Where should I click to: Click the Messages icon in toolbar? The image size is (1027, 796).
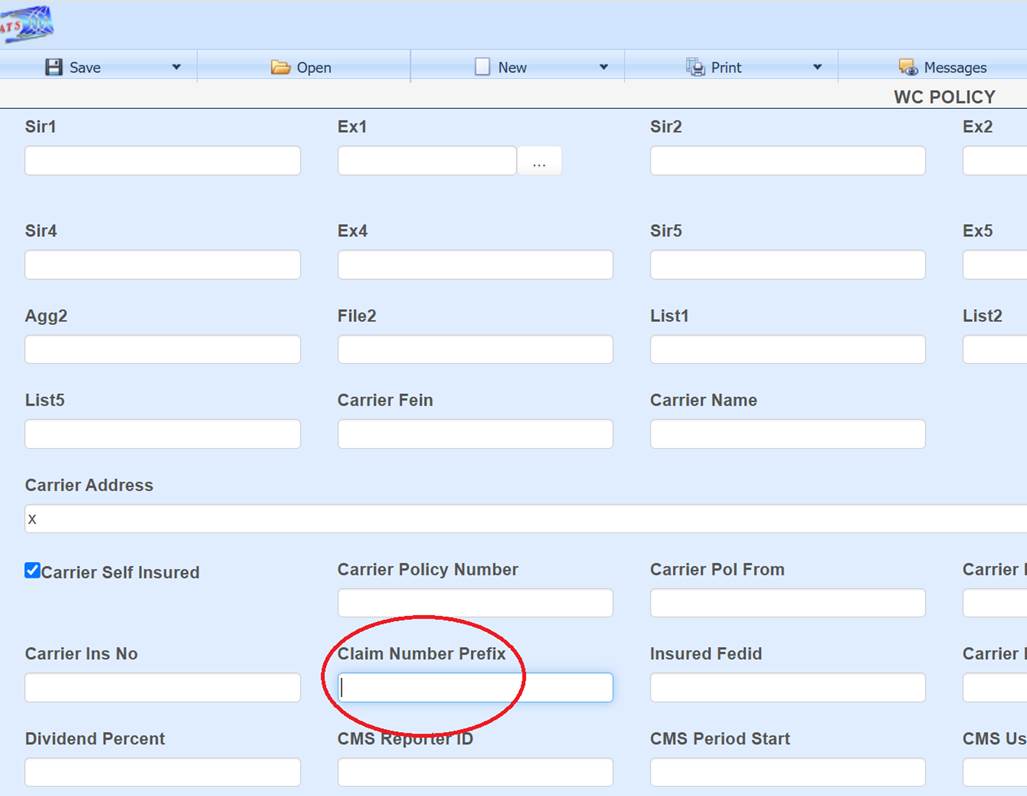pyautogui.click(x=908, y=67)
